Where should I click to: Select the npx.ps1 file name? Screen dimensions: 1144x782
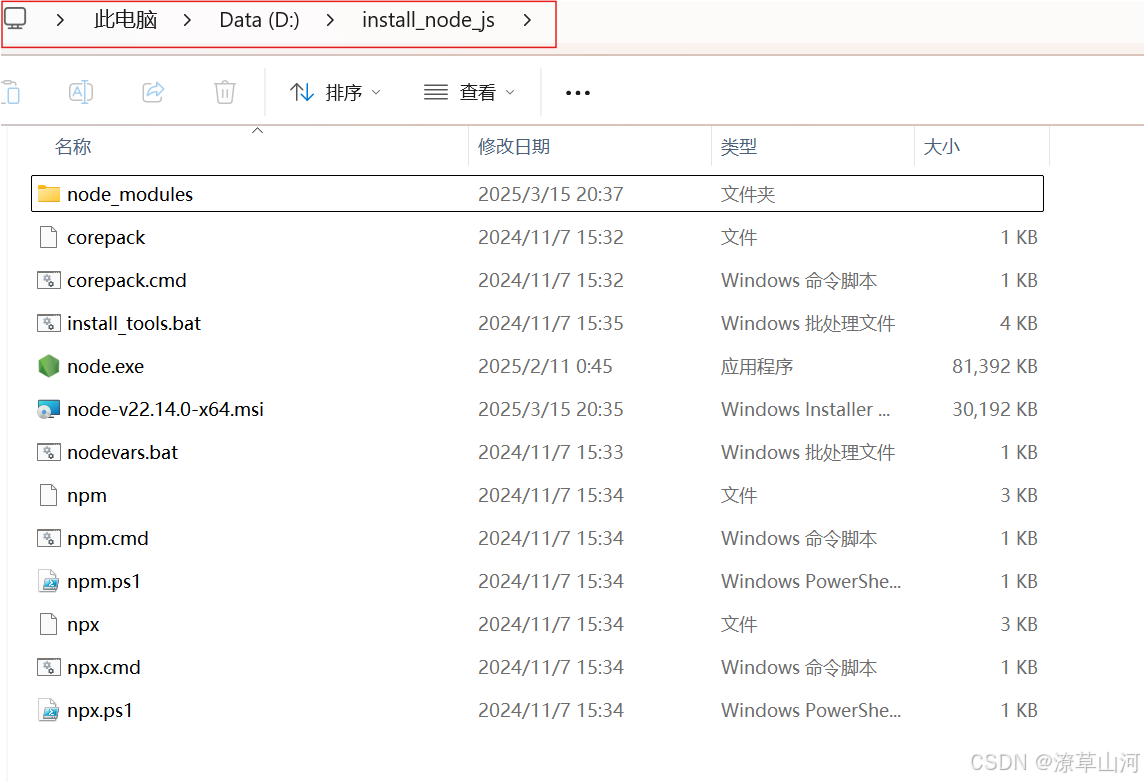[x=100, y=711]
